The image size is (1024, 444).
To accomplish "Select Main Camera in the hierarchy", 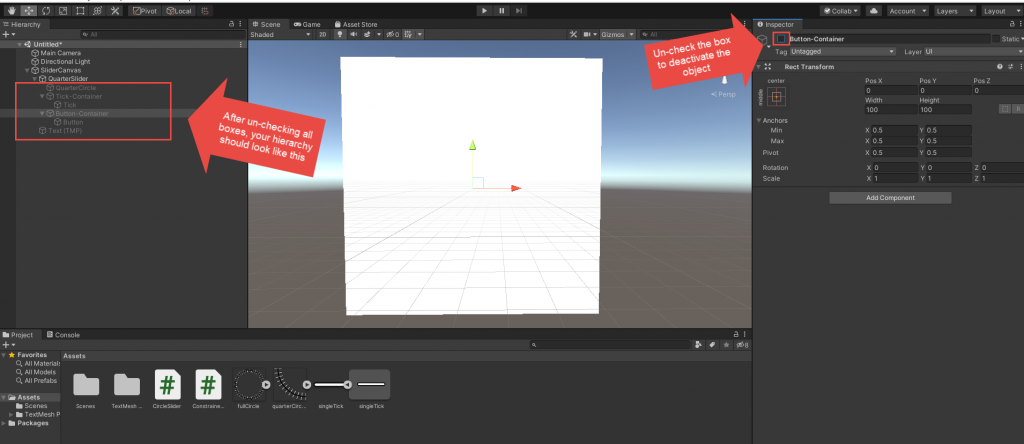I will [x=60, y=53].
